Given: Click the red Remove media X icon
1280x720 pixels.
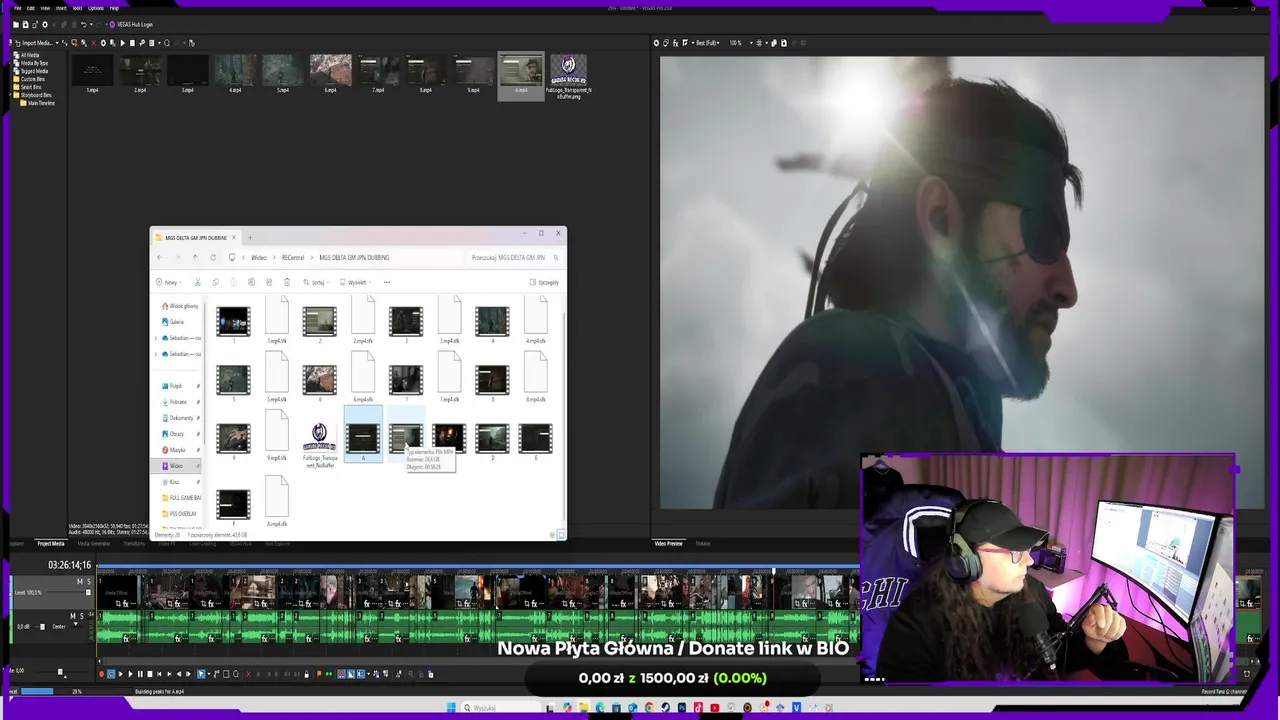Looking at the screenshot, I should click(94, 43).
